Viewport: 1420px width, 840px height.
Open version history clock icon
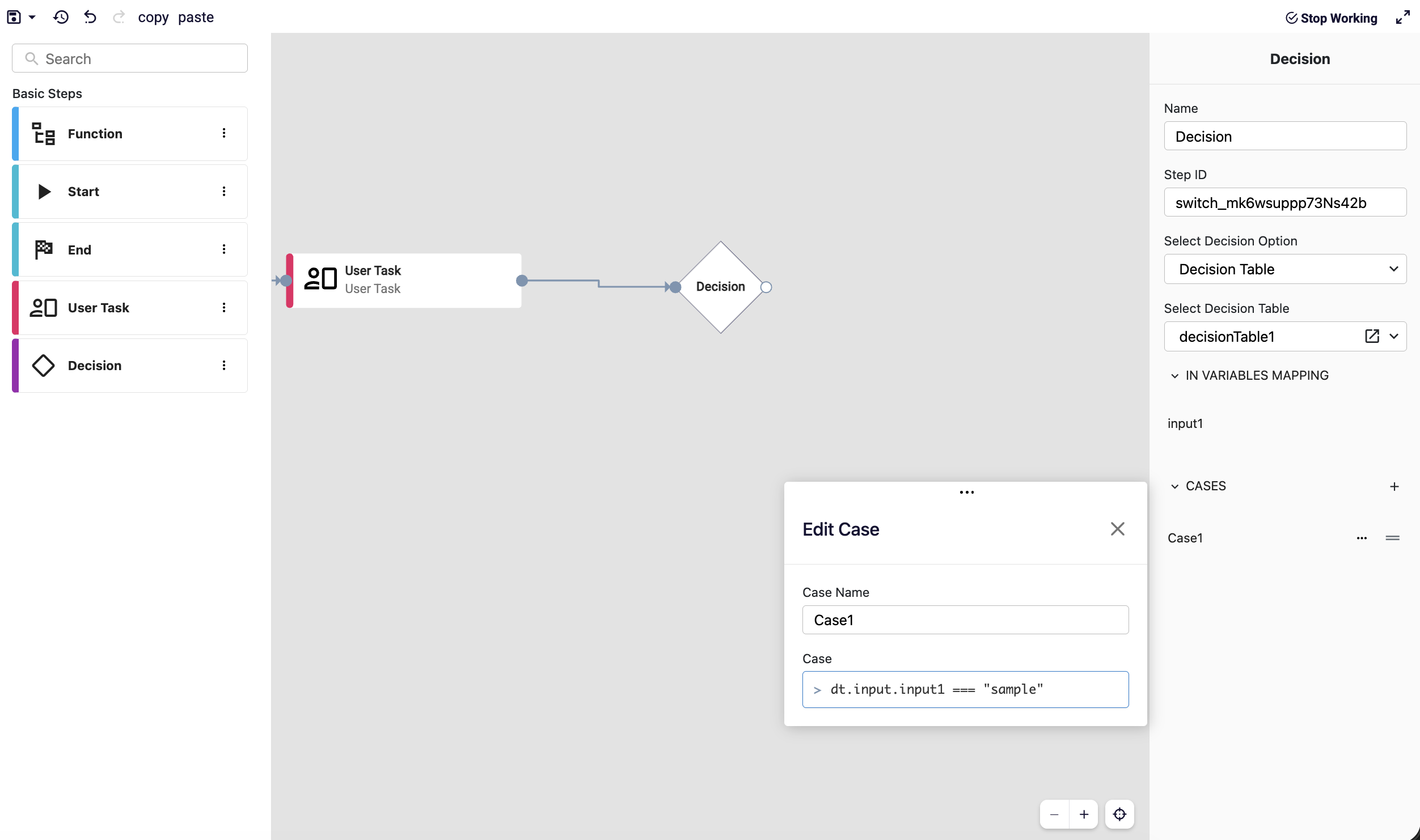point(61,17)
